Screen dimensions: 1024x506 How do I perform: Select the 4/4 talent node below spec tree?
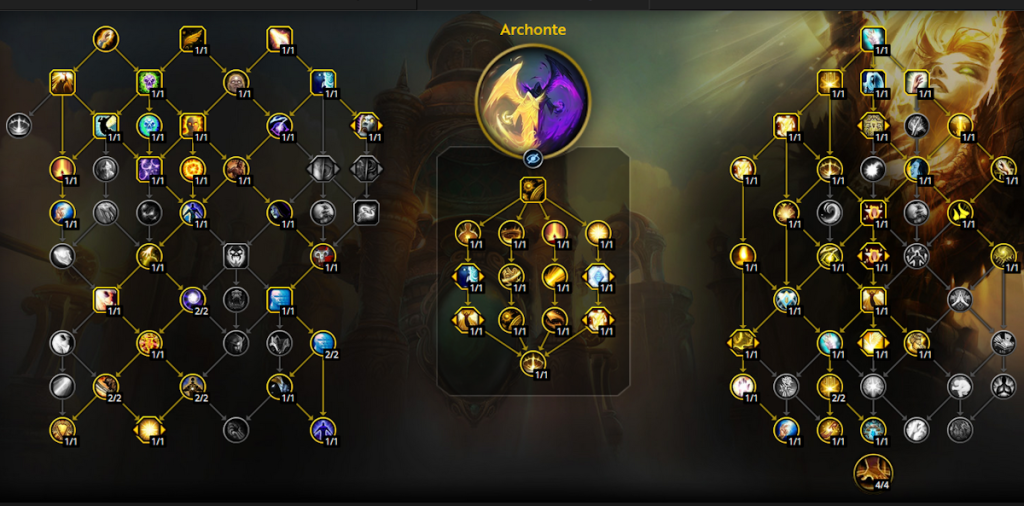tap(873, 473)
